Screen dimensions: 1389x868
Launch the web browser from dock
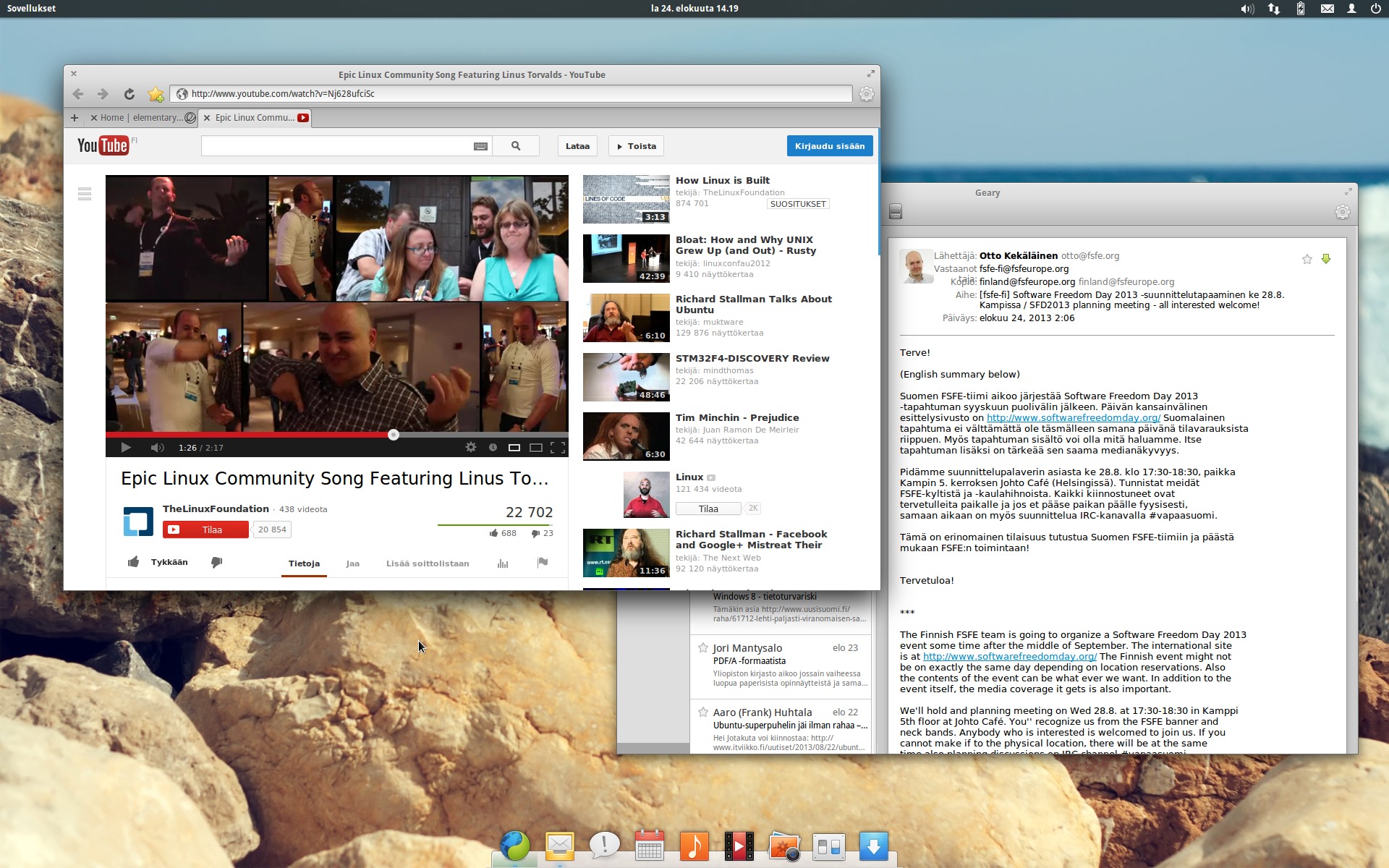point(515,846)
